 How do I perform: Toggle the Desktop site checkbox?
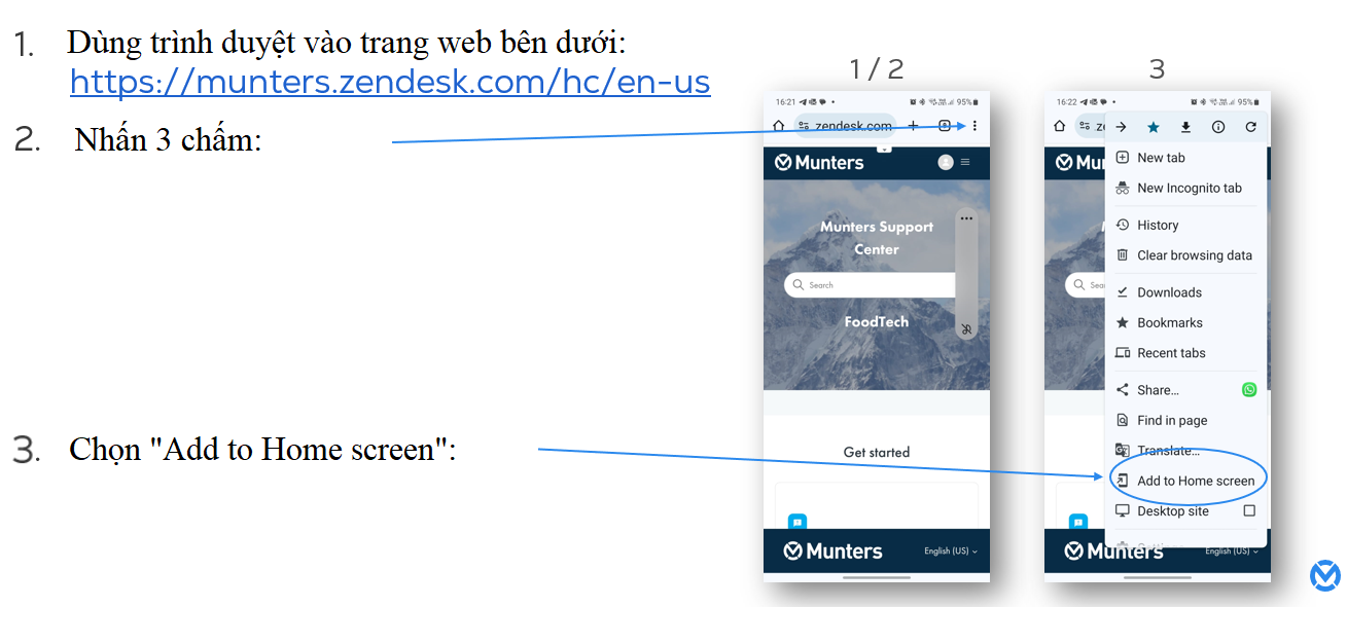(x=1249, y=511)
